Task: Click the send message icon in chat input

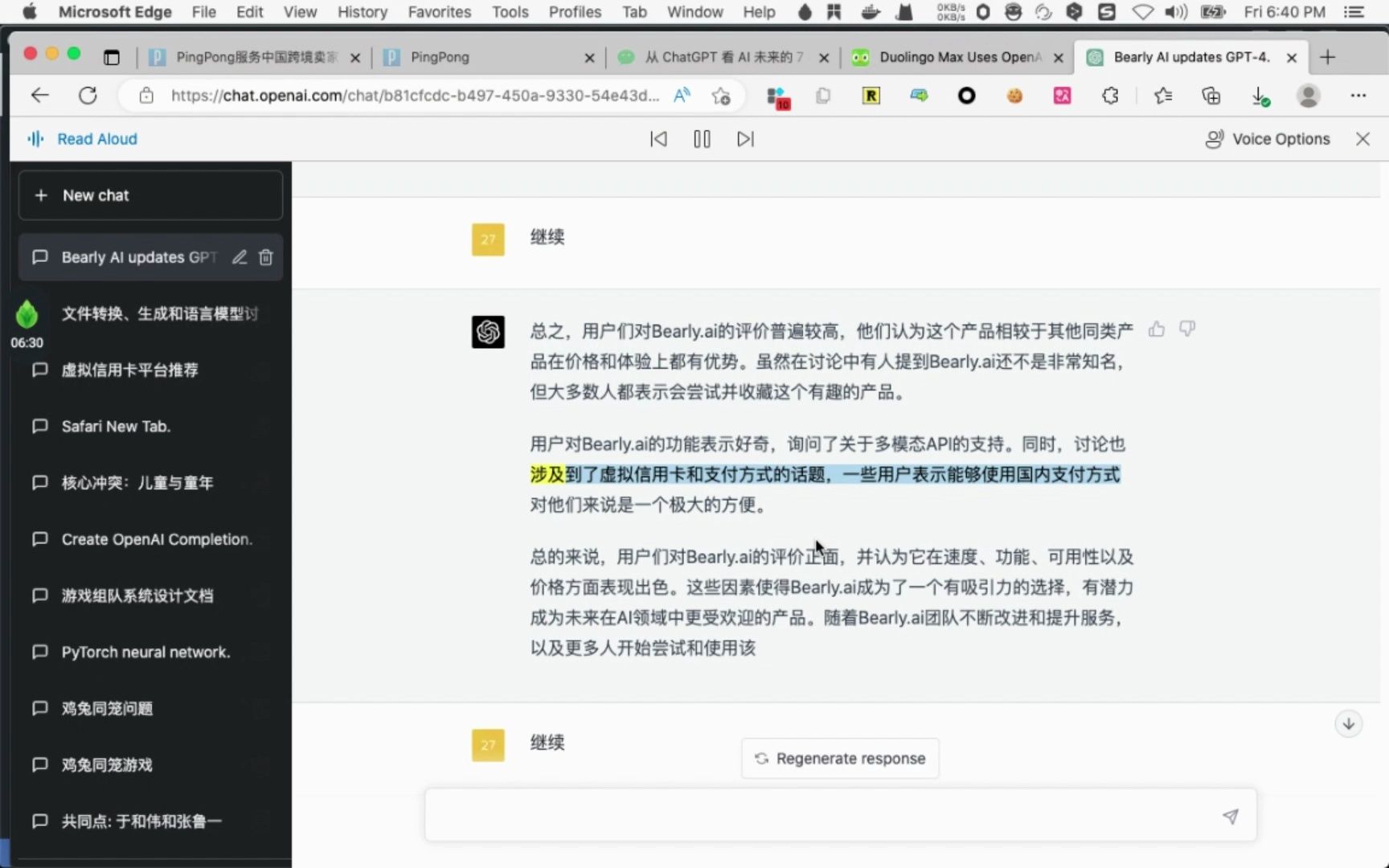Action: pos(1231,816)
